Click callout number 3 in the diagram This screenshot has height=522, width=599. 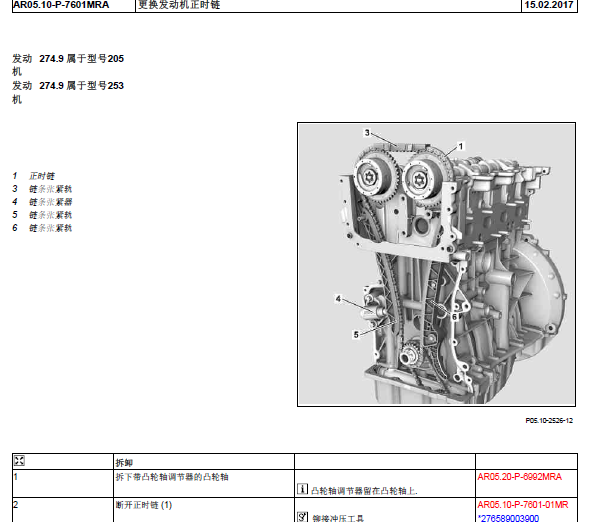(x=367, y=133)
